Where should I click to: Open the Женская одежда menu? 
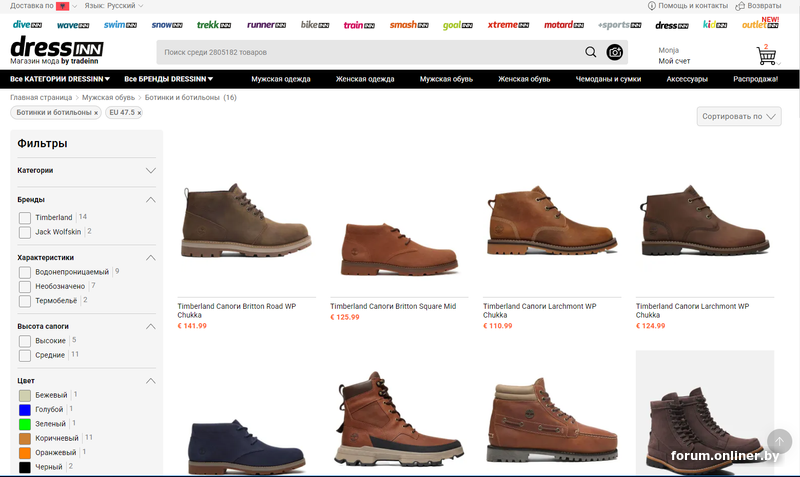[x=365, y=79]
